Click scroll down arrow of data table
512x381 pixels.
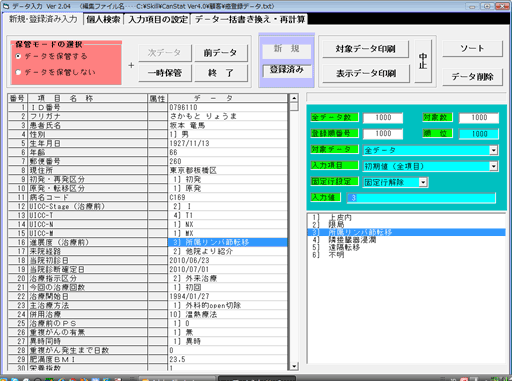coord(294,366)
